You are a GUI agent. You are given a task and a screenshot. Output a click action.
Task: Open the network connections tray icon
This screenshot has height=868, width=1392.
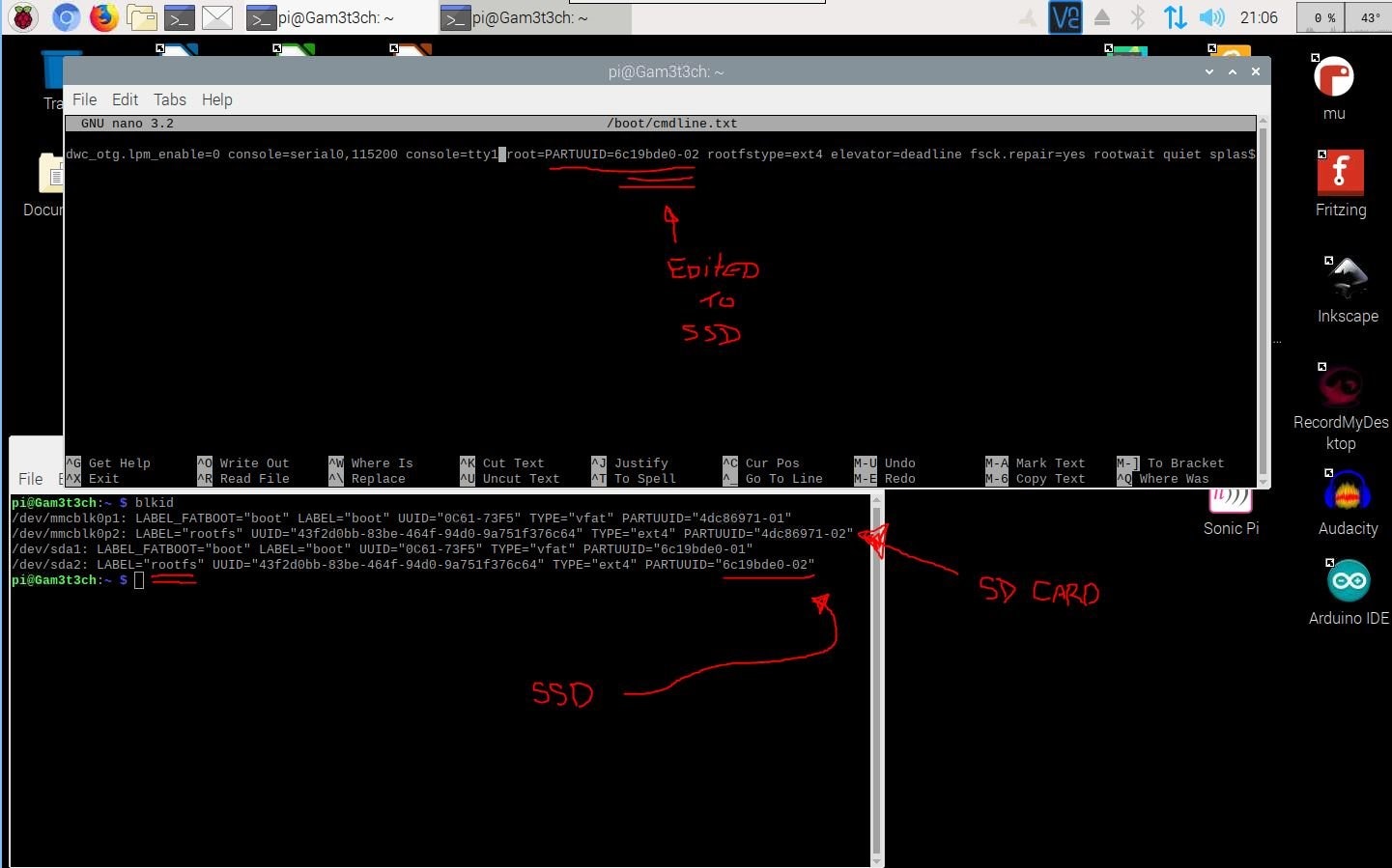pyautogui.click(x=1175, y=17)
